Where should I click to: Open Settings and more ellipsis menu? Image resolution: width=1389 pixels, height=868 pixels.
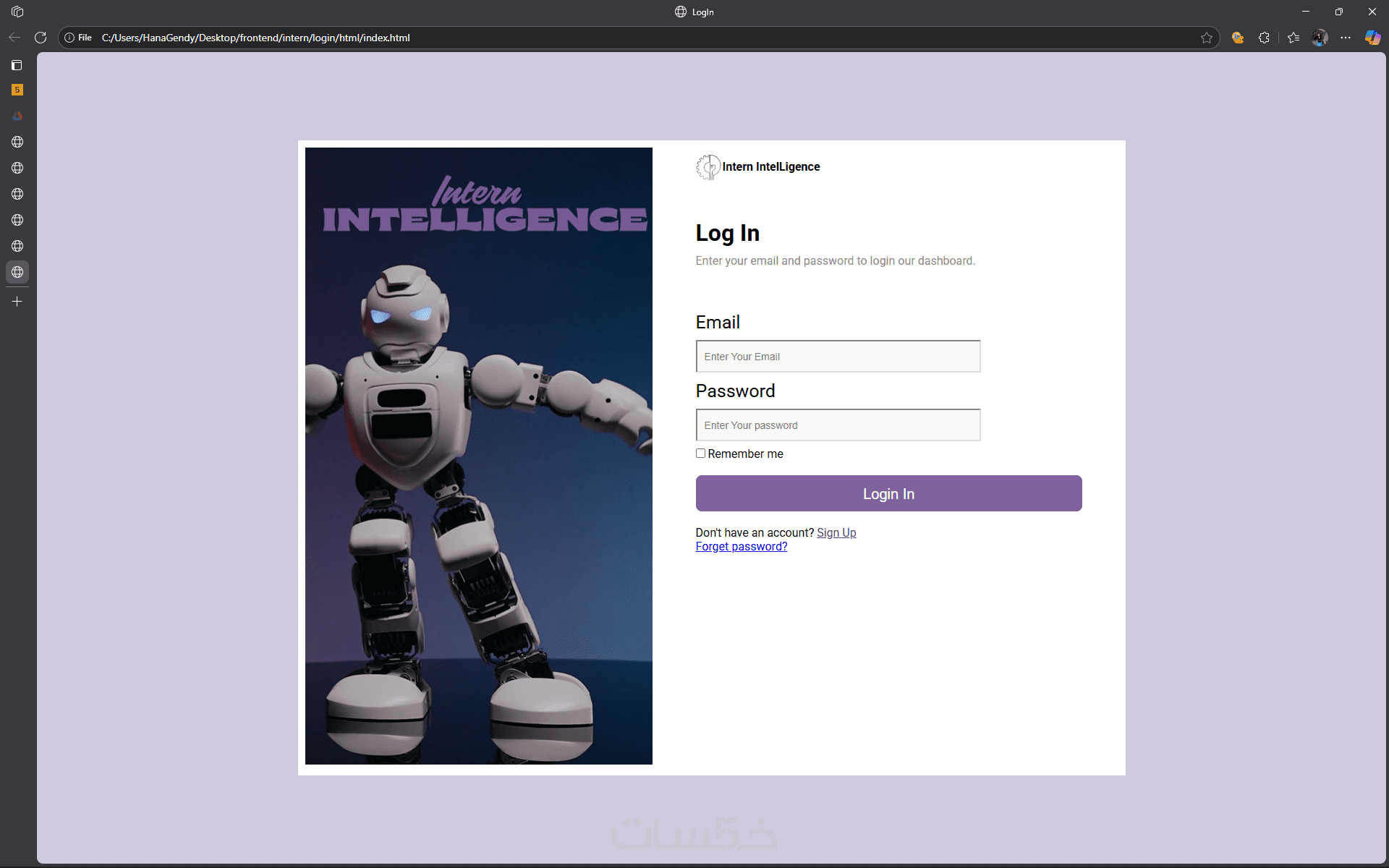click(1345, 38)
